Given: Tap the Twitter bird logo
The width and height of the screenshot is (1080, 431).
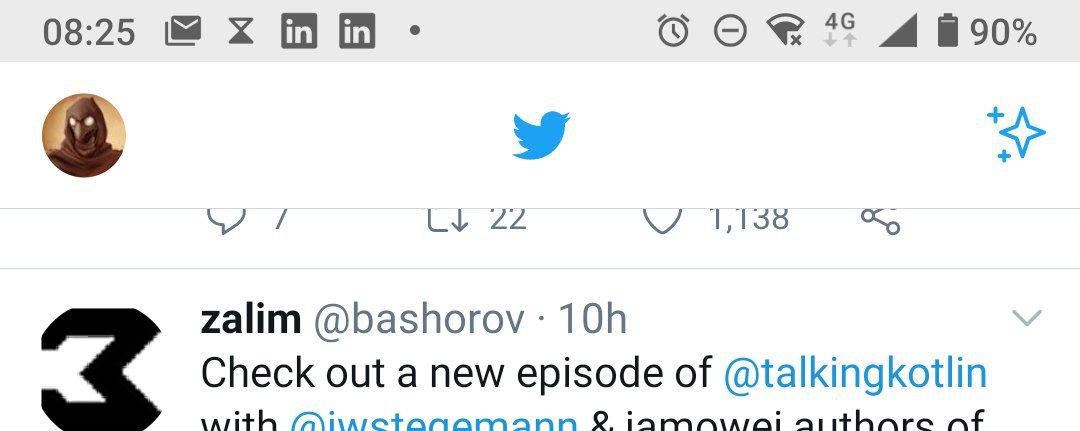Looking at the screenshot, I should pos(541,136).
